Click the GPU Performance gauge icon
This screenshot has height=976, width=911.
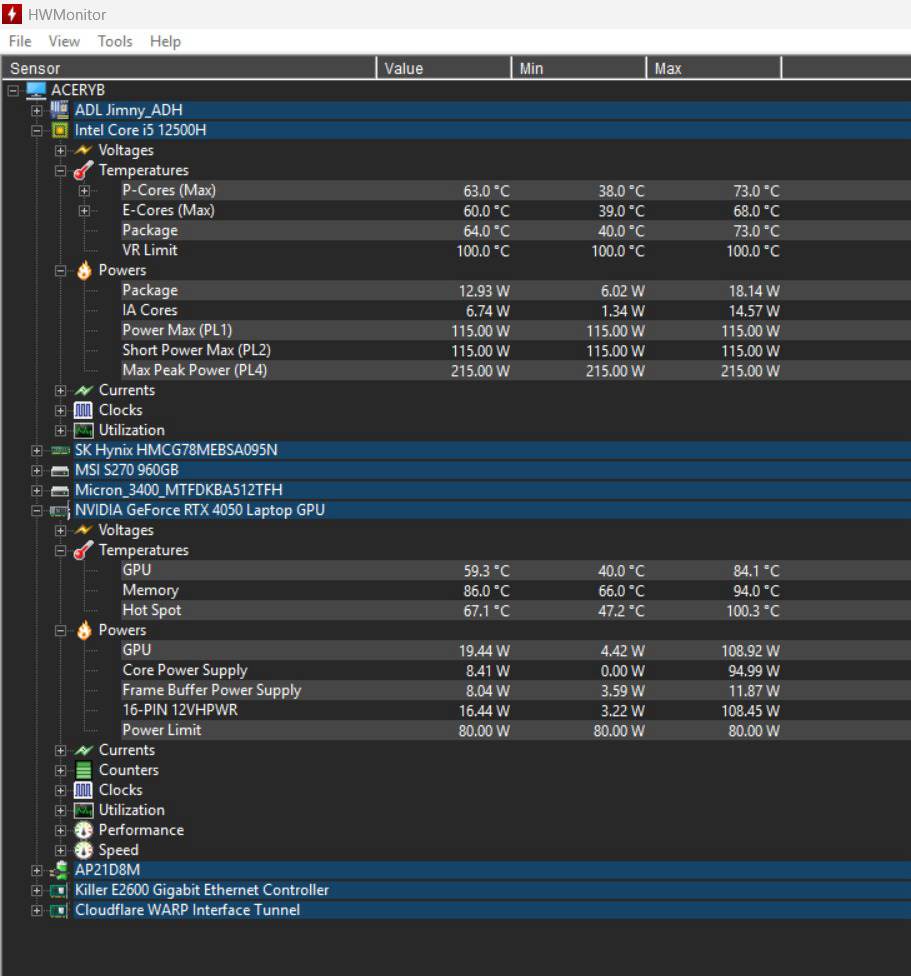point(83,830)
